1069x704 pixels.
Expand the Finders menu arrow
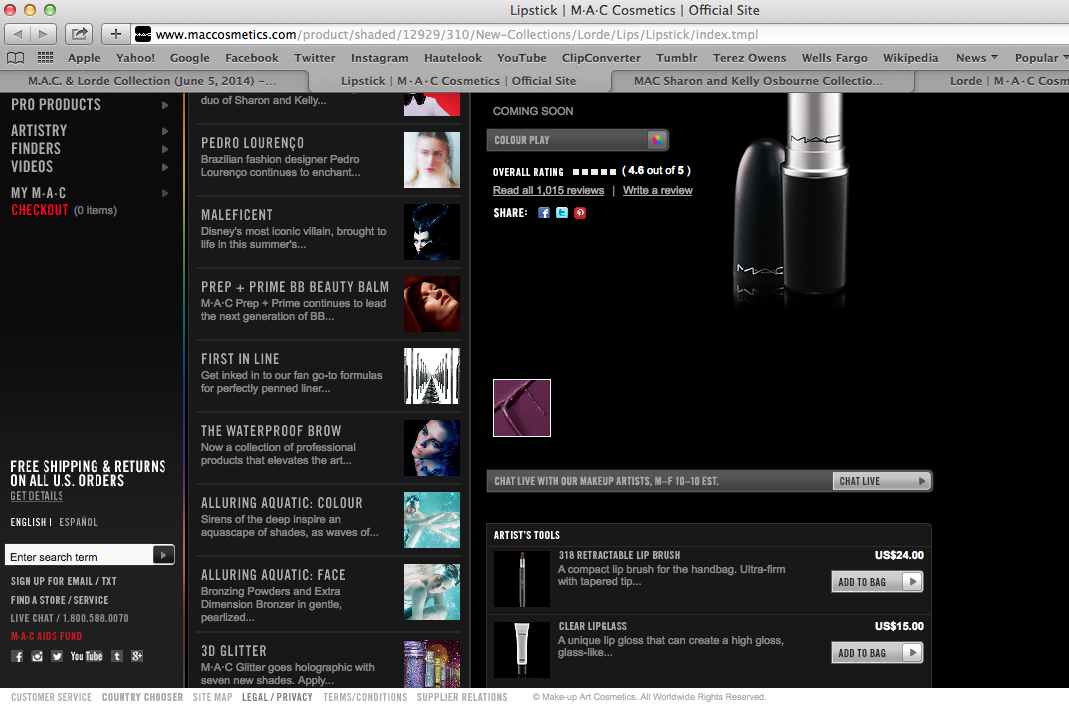164,149
